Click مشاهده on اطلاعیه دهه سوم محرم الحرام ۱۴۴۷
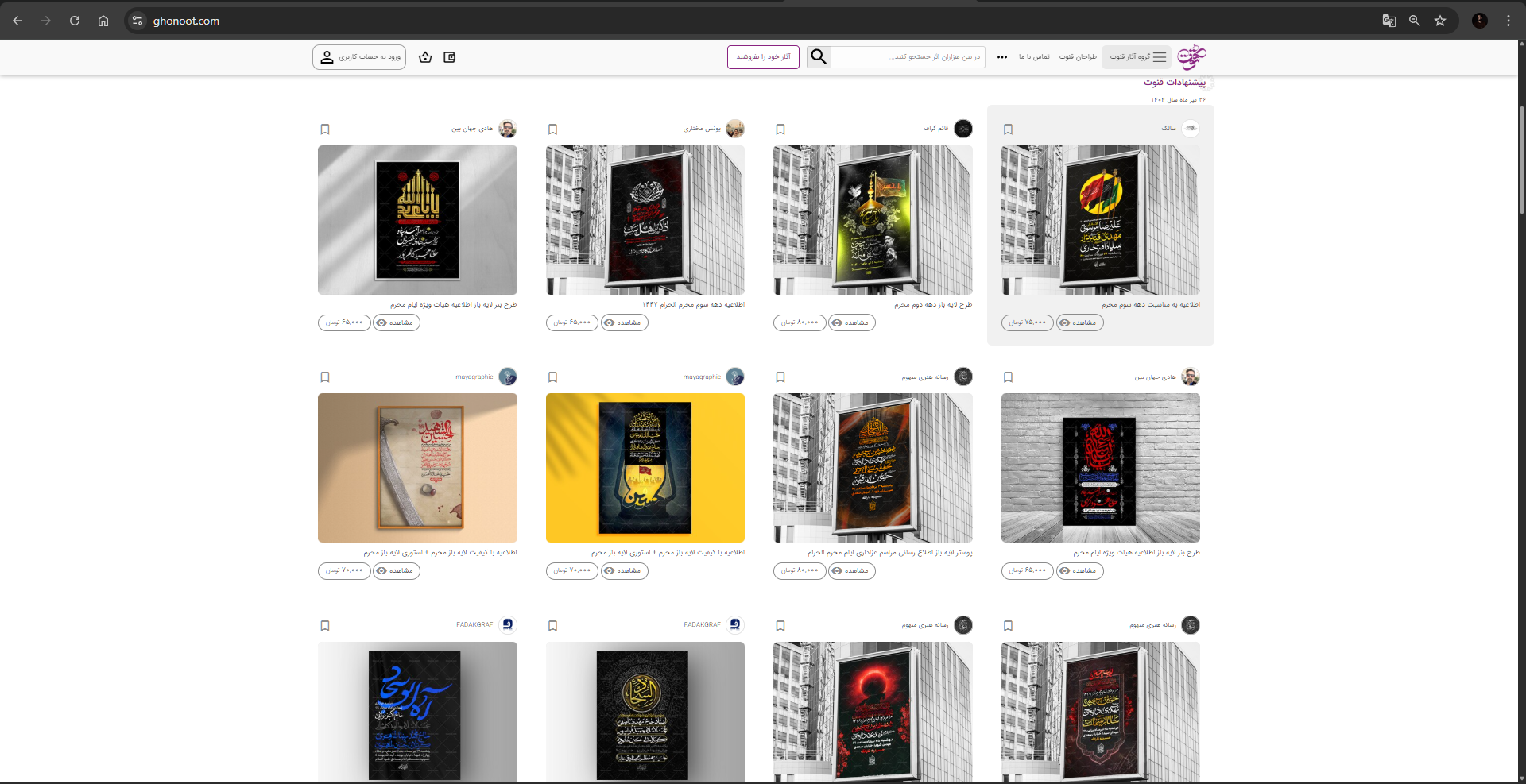The height and width of the screenshot is (784, 1526). point(625,322)
